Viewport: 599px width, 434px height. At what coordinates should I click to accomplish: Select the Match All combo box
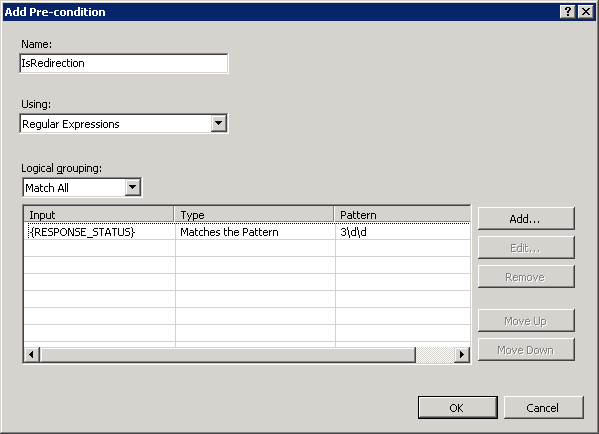[82, 187]
